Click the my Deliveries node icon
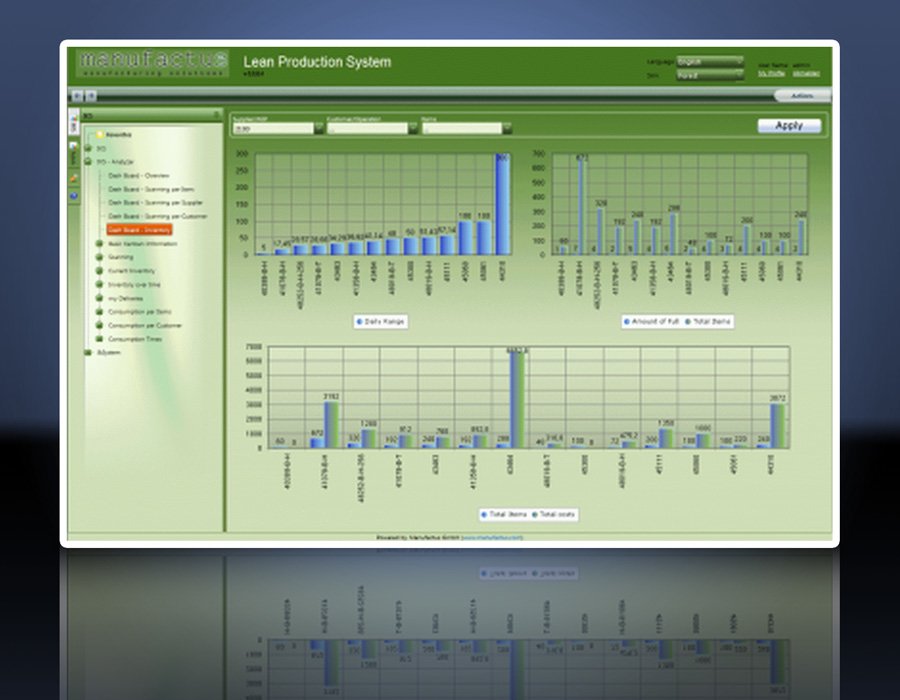The height and width of the screenshot is (700, 900). coord(99,298)
